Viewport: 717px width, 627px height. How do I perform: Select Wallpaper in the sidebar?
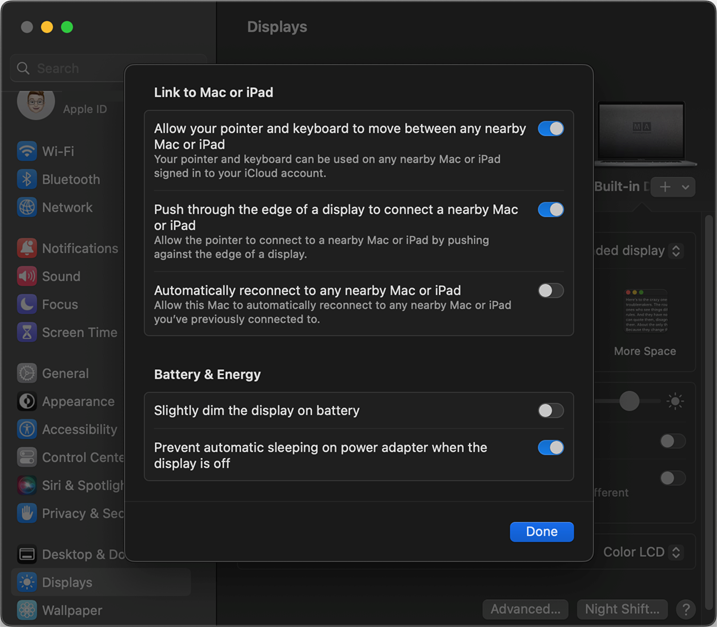72,610
